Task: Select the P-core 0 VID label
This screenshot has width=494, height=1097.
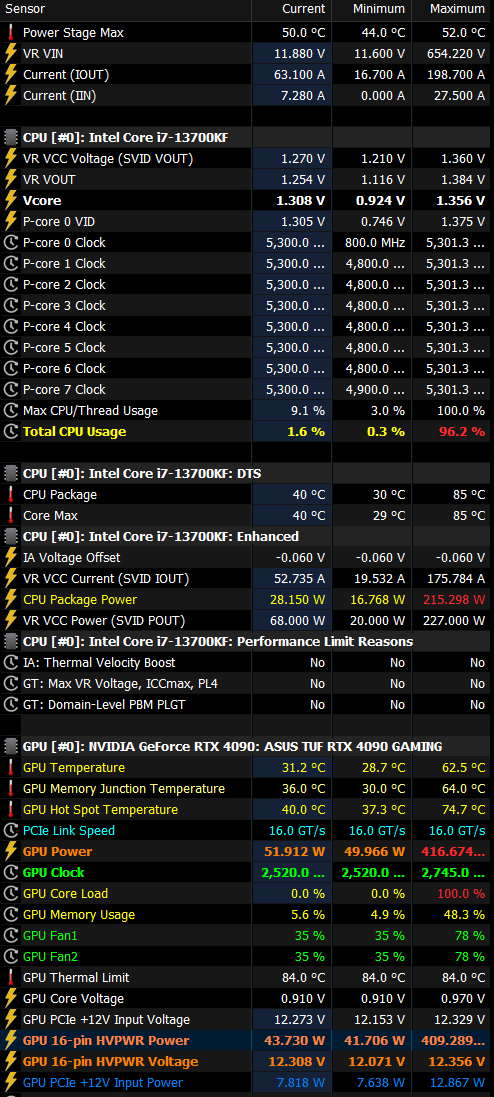Action: [59, 222]
